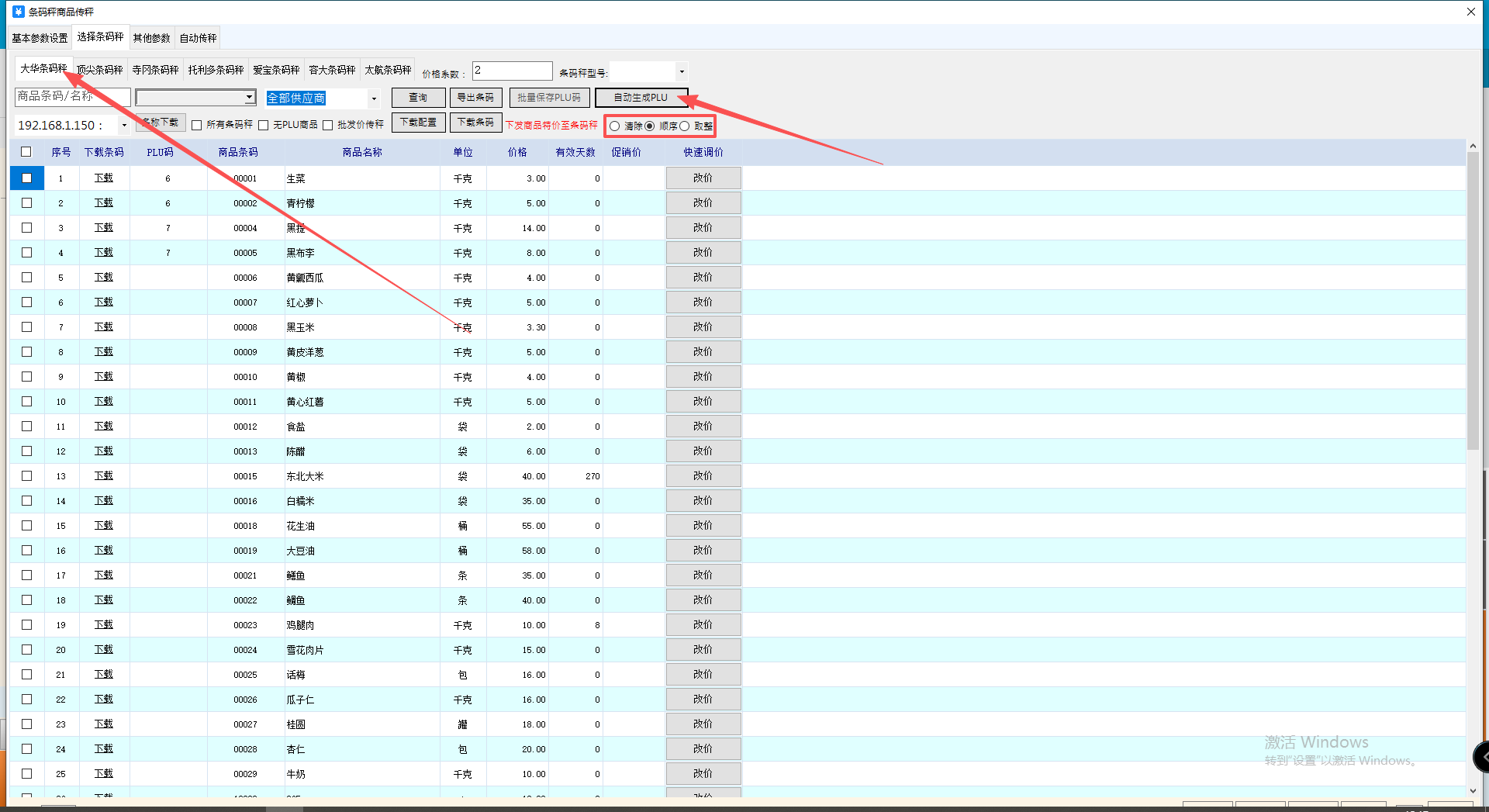
Task: Click 下载条码 button in the toolbar
Action: pyautogui.click(x=475, y=123)
